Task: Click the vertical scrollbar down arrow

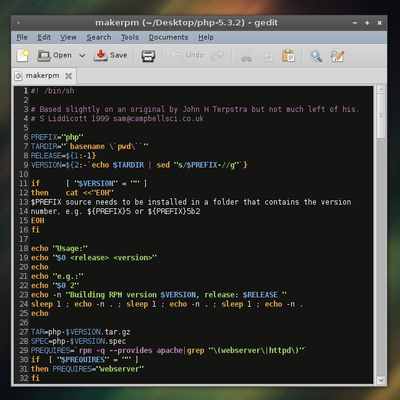Action: tap(381, 380)
